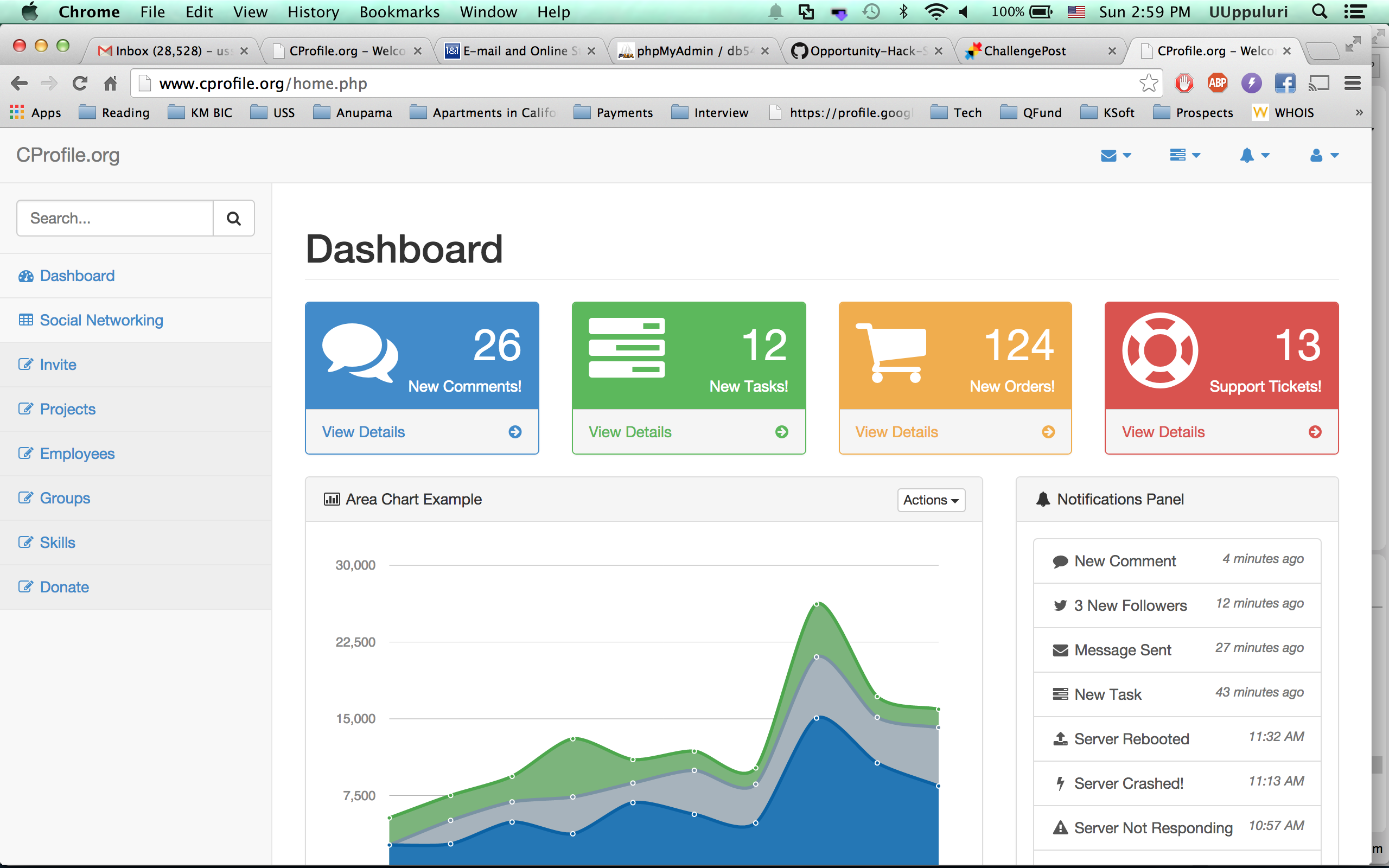The image size is (1389, 868).
Task: Open the bell alerts dropdown
Action: pyautogui.click(x=1254, y=156)
